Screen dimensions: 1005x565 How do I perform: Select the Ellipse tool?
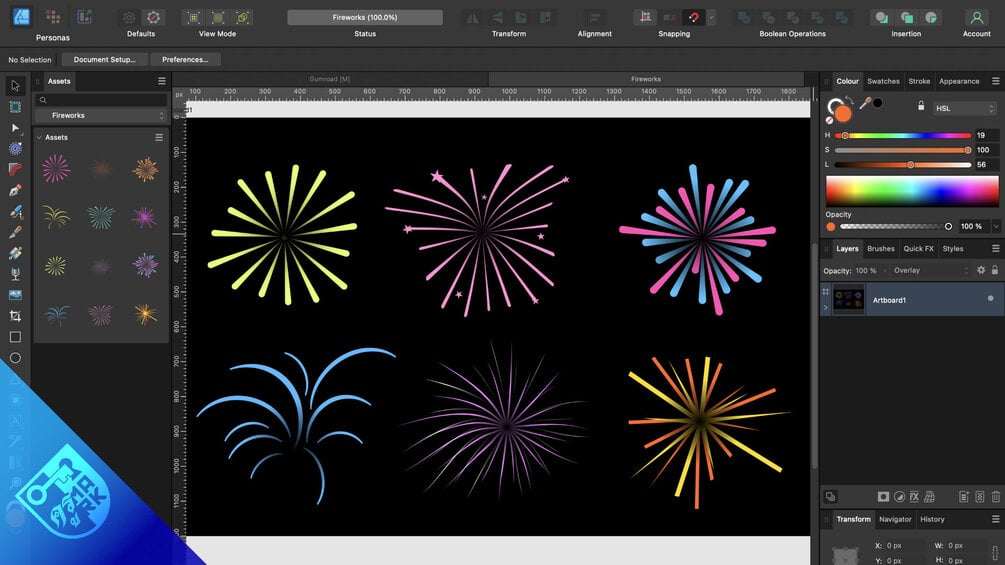pyautogui.click(x=15, y=357)
